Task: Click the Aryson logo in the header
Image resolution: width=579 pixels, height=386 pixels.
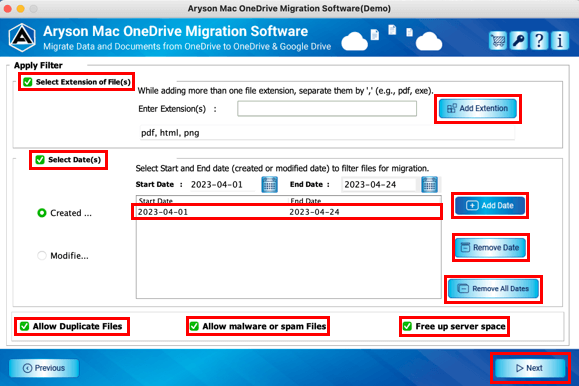Action: pyautogui.click(x=22, y=38)
